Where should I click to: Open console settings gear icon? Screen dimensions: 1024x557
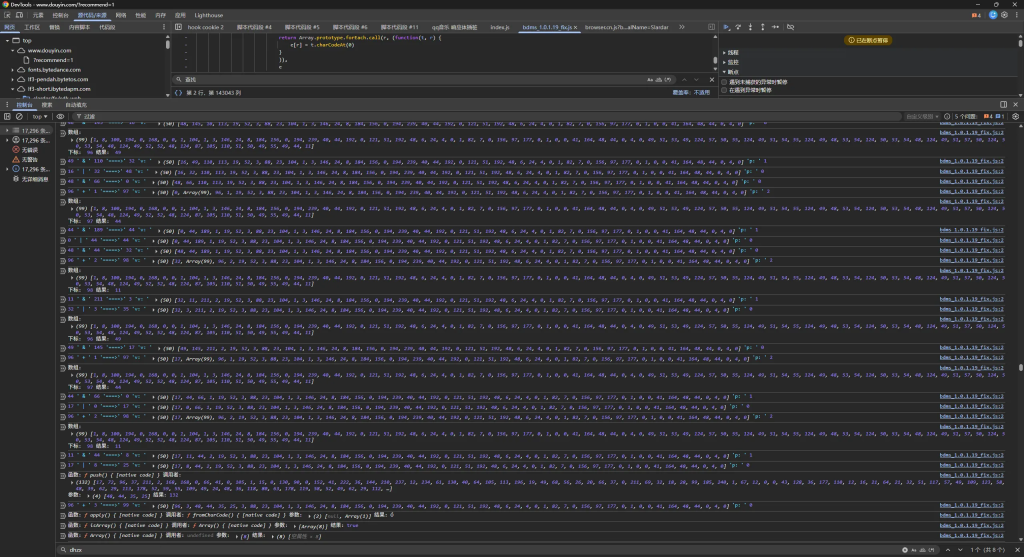click(1014, 116)
